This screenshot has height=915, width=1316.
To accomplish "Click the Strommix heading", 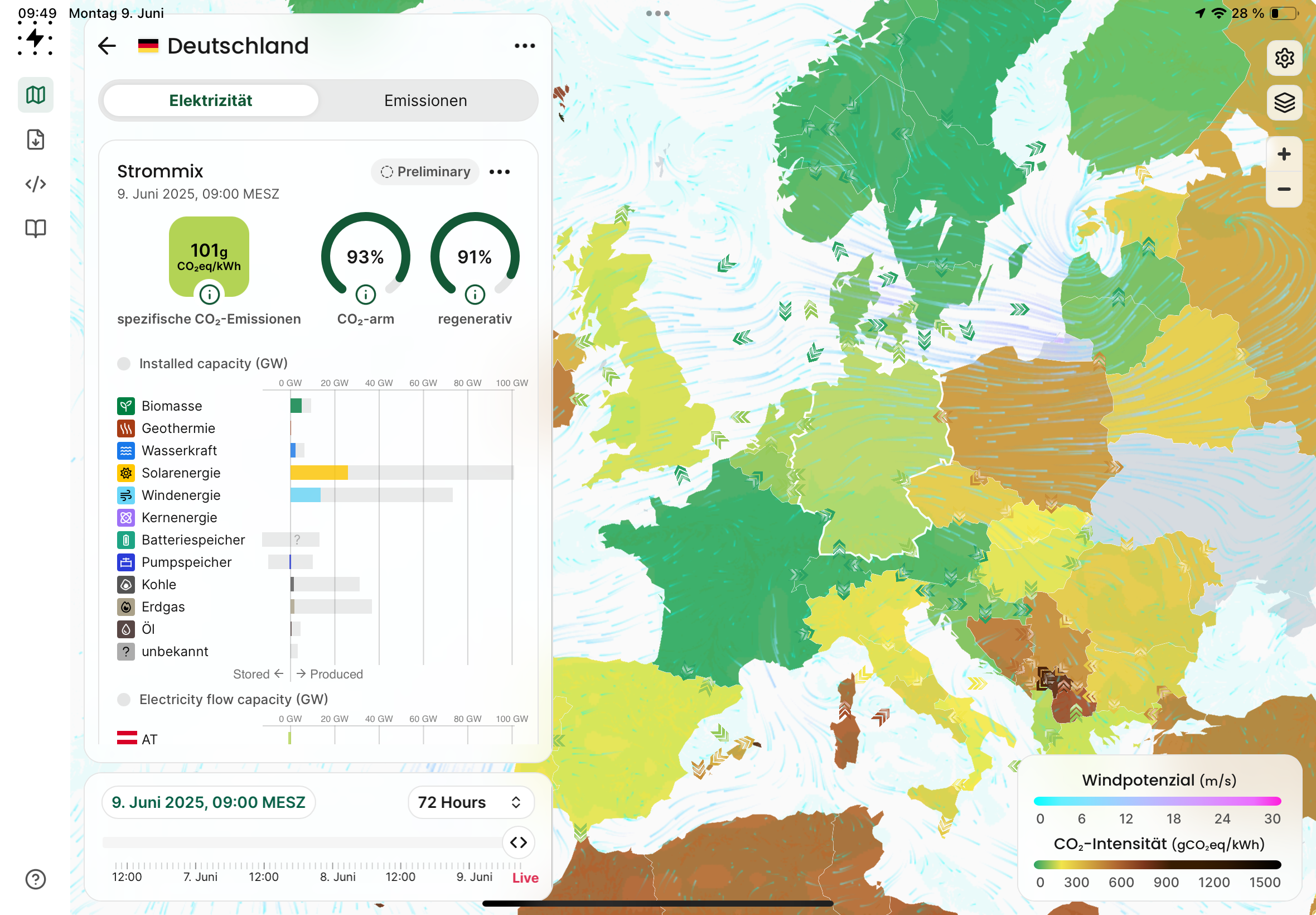I will [161, 171].
